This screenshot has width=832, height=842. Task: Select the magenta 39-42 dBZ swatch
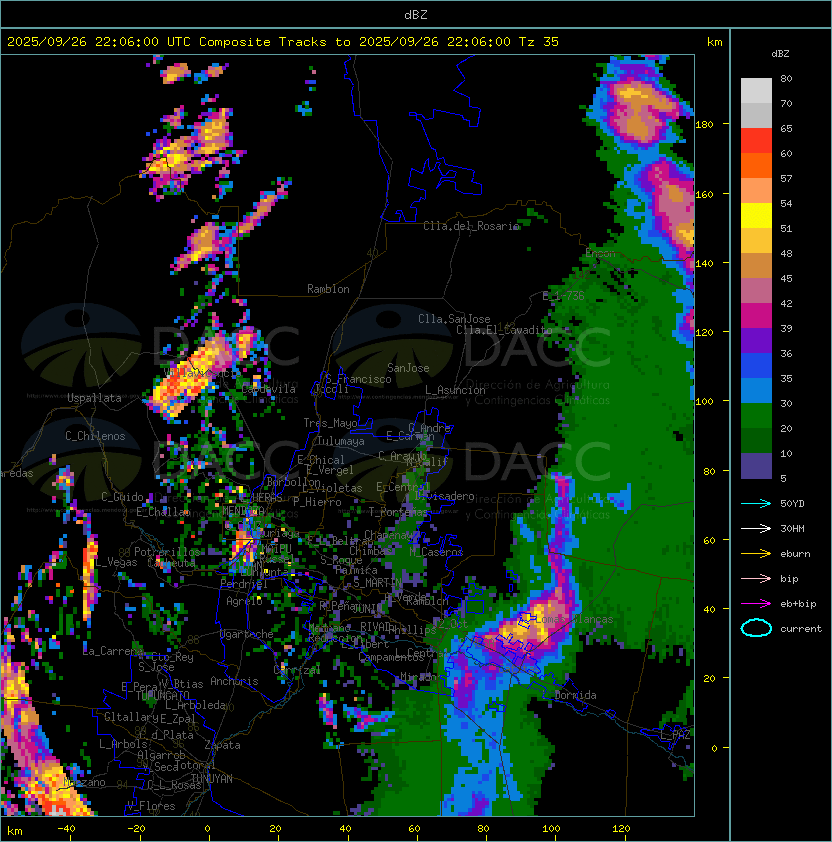click(756, 316)
